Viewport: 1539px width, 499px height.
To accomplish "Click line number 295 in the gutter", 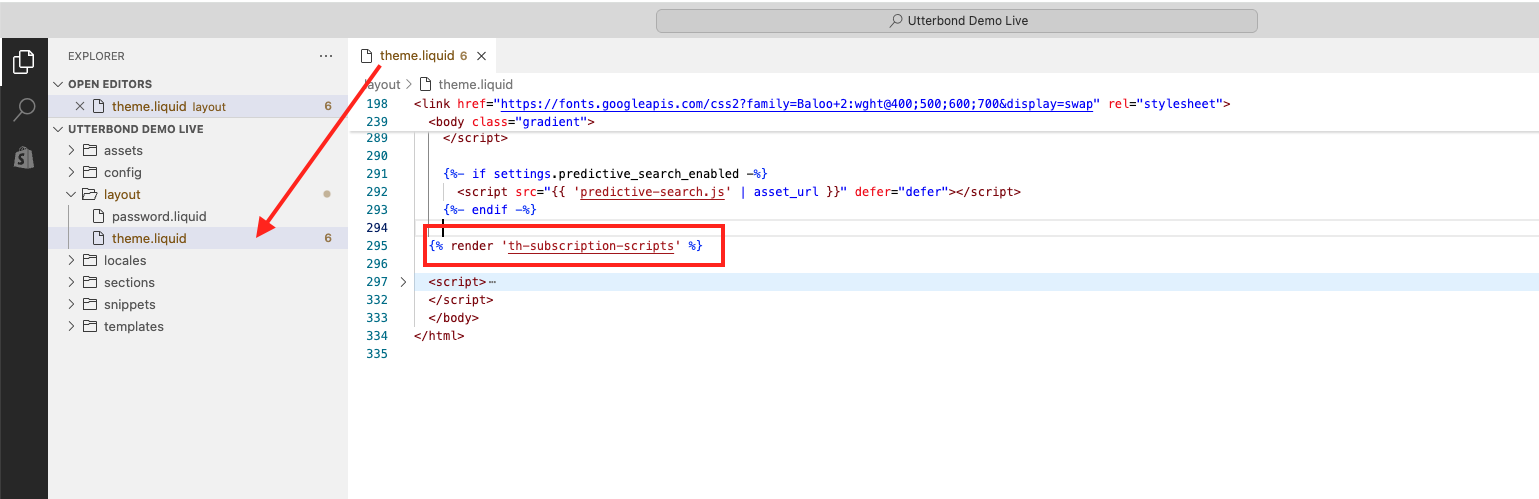I will point(376,245).
